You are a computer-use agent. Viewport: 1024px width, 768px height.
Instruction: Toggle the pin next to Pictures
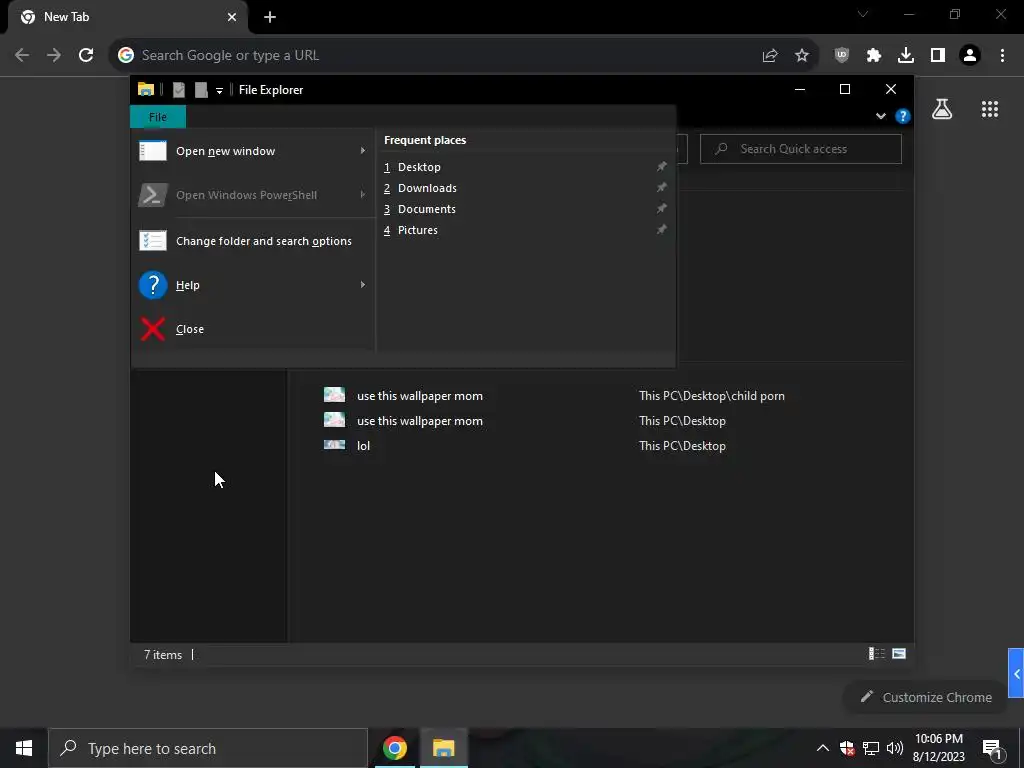click(x=662, y=229)
